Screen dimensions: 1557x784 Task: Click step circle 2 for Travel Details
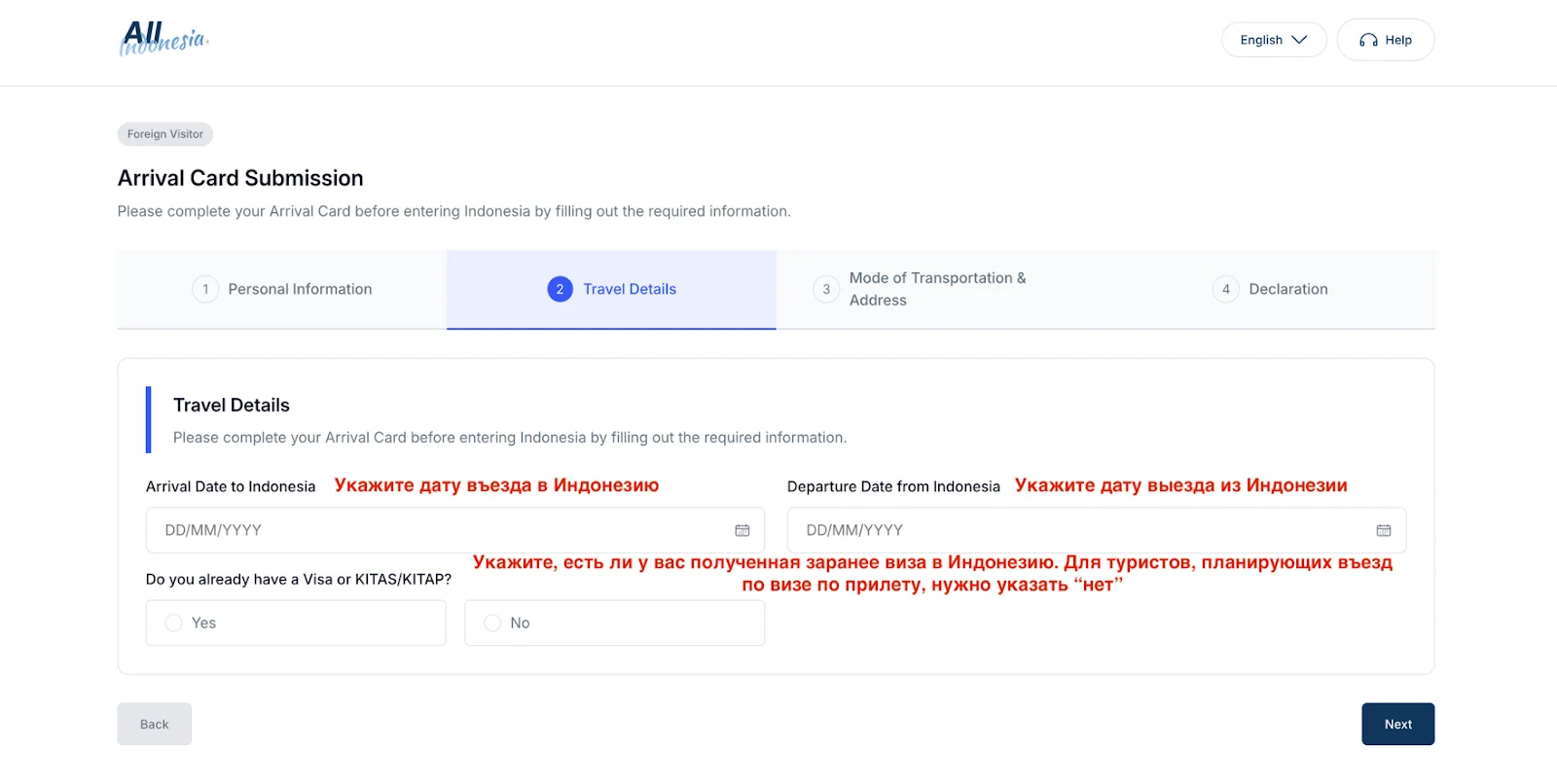coord(559,289)
